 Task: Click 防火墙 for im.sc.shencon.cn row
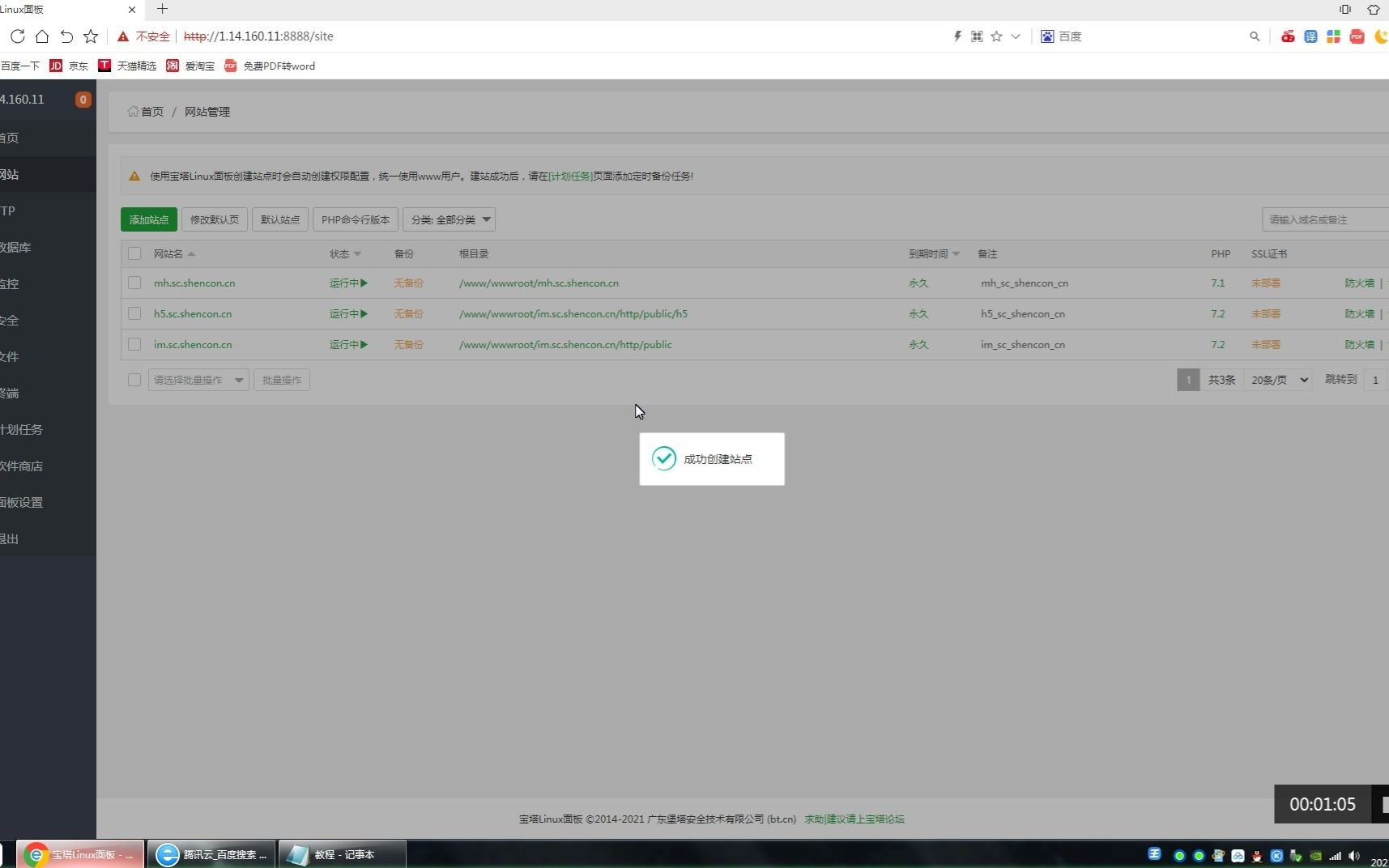(x=1360, y=345)
